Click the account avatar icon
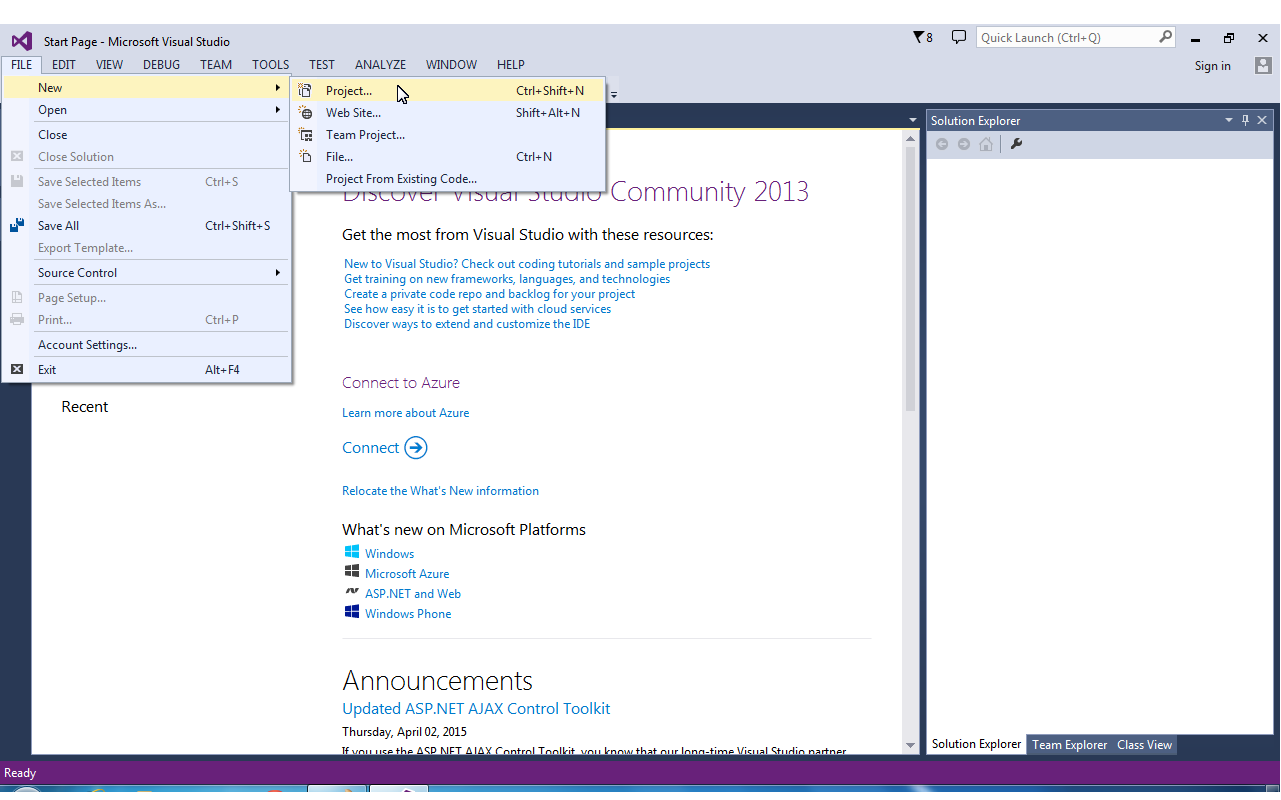This screenshot has width=1281, height=800. pos(1261,65)
